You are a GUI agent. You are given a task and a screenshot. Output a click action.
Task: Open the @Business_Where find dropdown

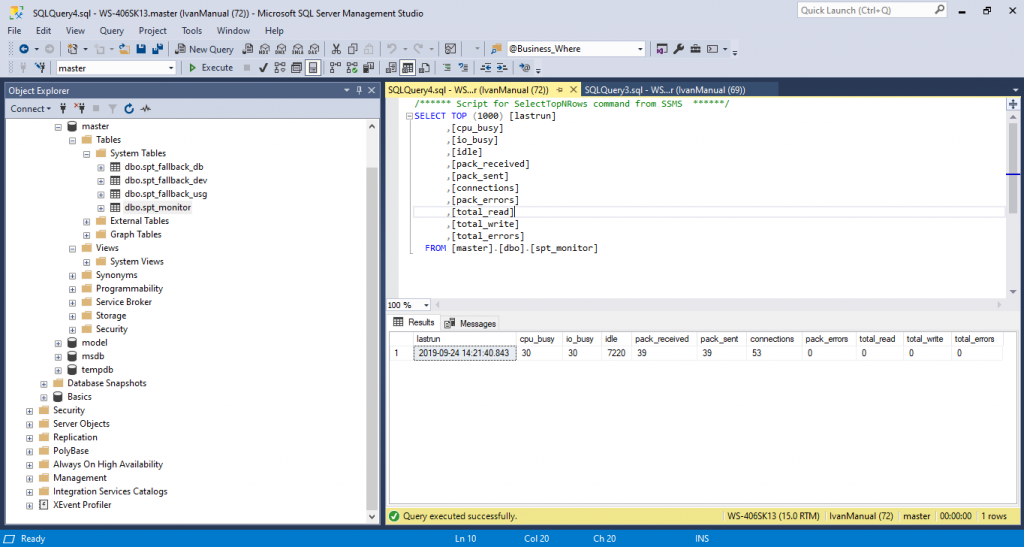tap(639, 49)
